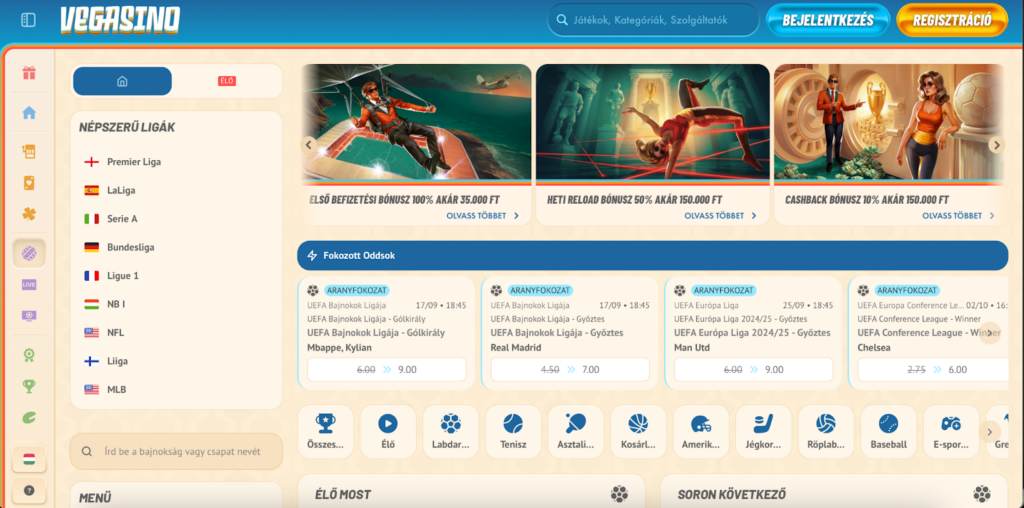This screenshot has height=508, width=1024.
Task: Read more about cashback bonus
Action: tap(958, 215)
